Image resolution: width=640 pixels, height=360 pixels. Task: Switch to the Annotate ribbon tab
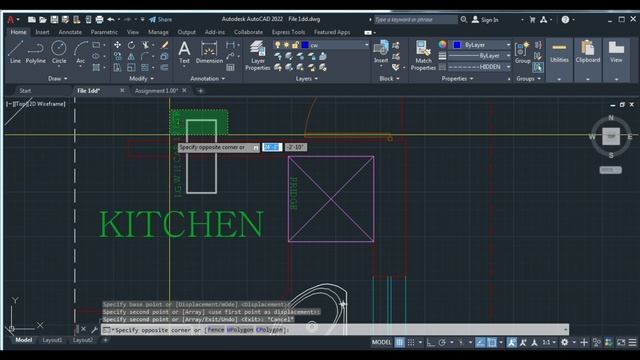pyautogui.click(x=70, y=32)
